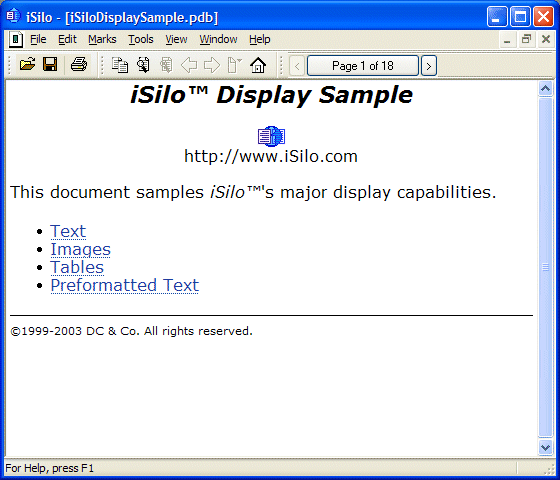Open the Tools menu
The width and height of the screenshot is (560, 480).
coord(141,39)
